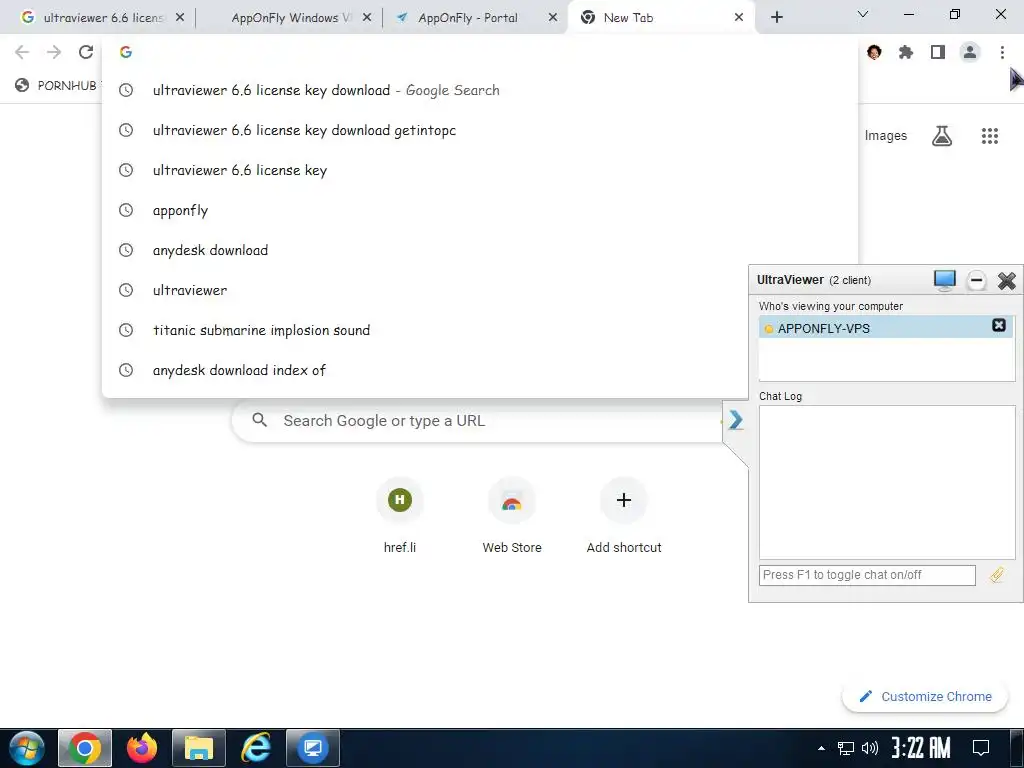Viewport: 1024px width, 768px height.
Task: Open the Chrome extensions puzzle icon
Action: (905, 52)
